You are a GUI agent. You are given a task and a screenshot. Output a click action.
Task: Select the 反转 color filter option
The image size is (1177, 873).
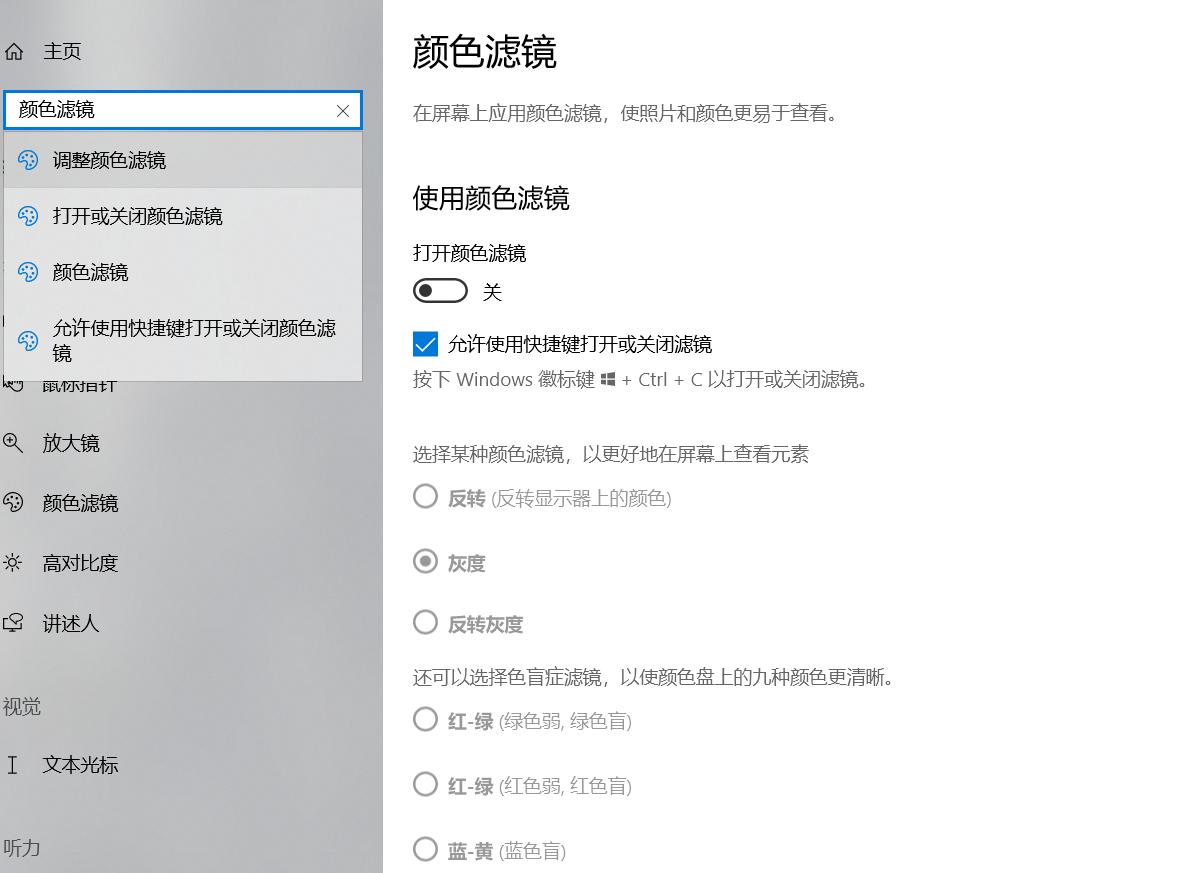[425, 497]
